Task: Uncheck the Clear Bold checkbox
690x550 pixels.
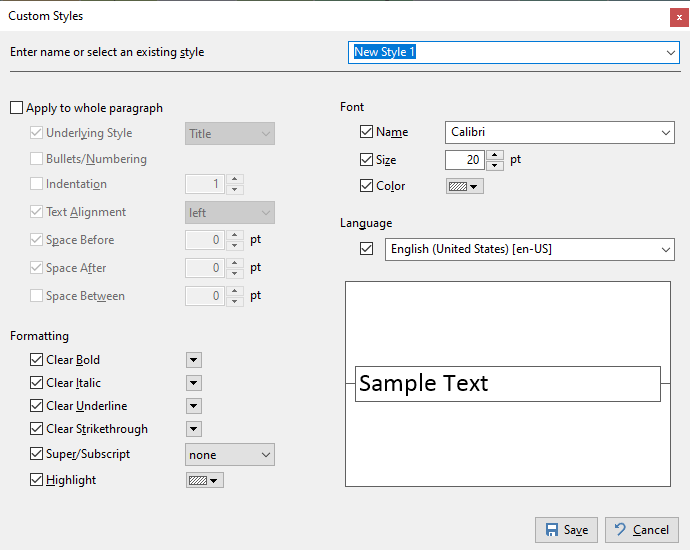Action: 37,360
